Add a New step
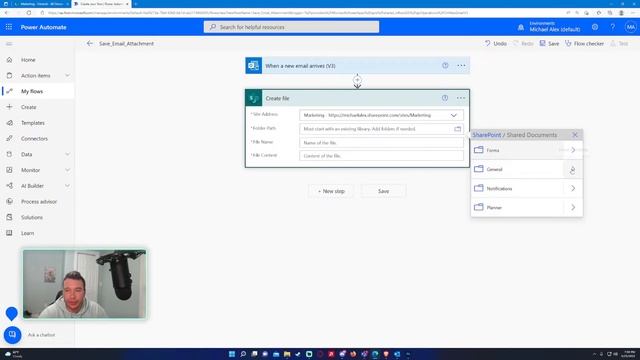 click(x=331, y=191)
